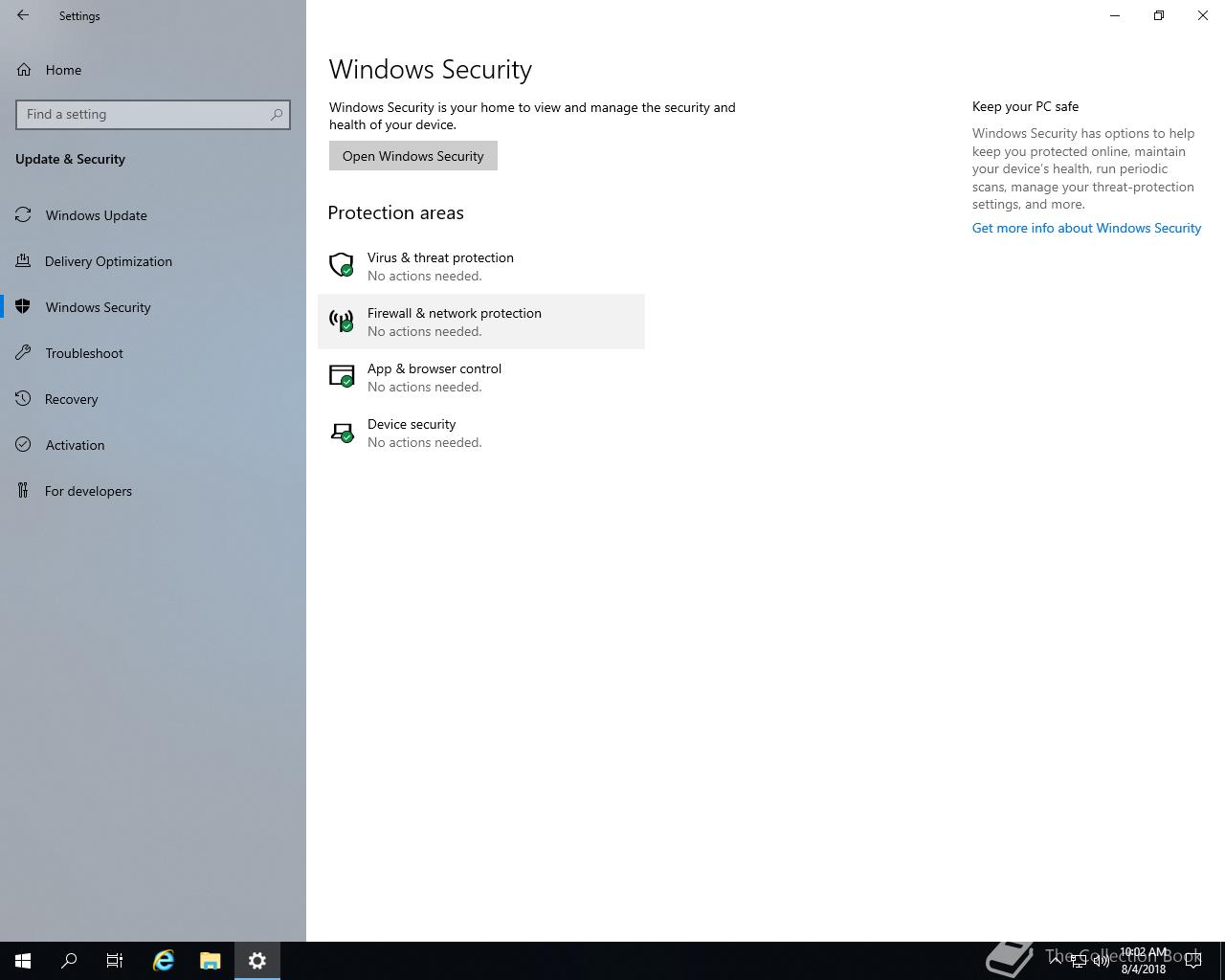Image resolution: width=1225 pixels, height=980 pixels.
Task: Launch Internet Explorer from the taskbar
Action: point(164,961)
